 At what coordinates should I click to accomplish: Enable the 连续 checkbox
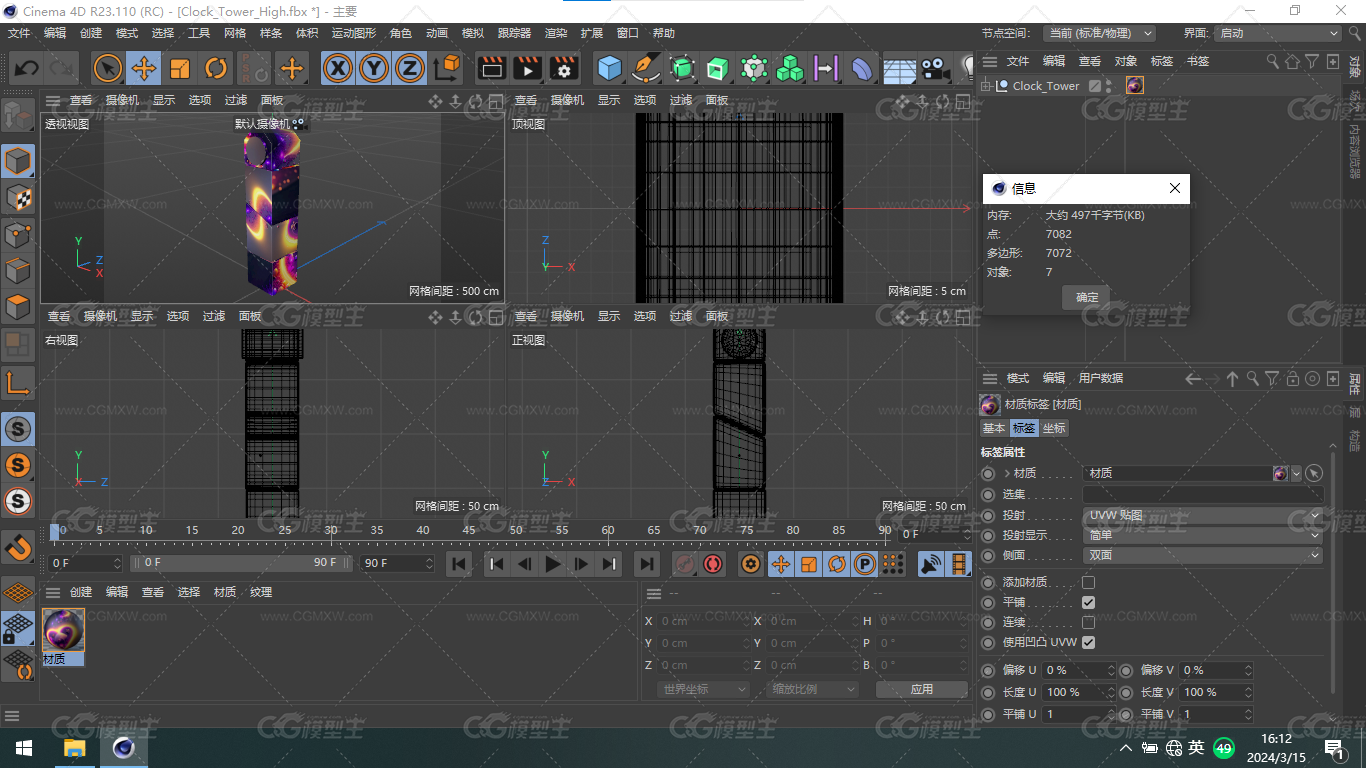coord(1088,622)
